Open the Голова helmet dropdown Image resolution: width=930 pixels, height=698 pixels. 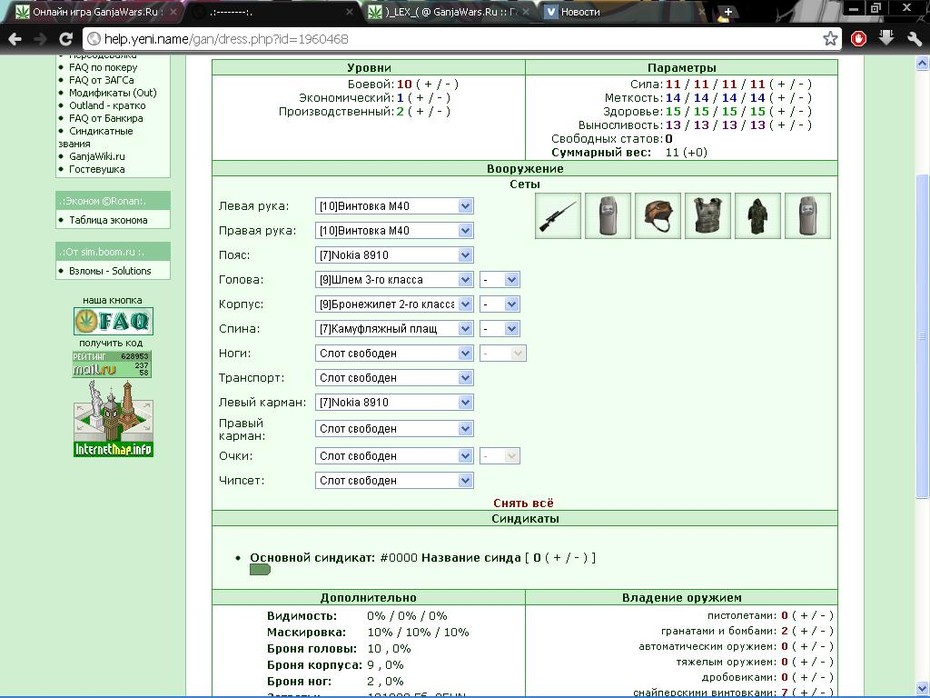(x=394, y=280)
